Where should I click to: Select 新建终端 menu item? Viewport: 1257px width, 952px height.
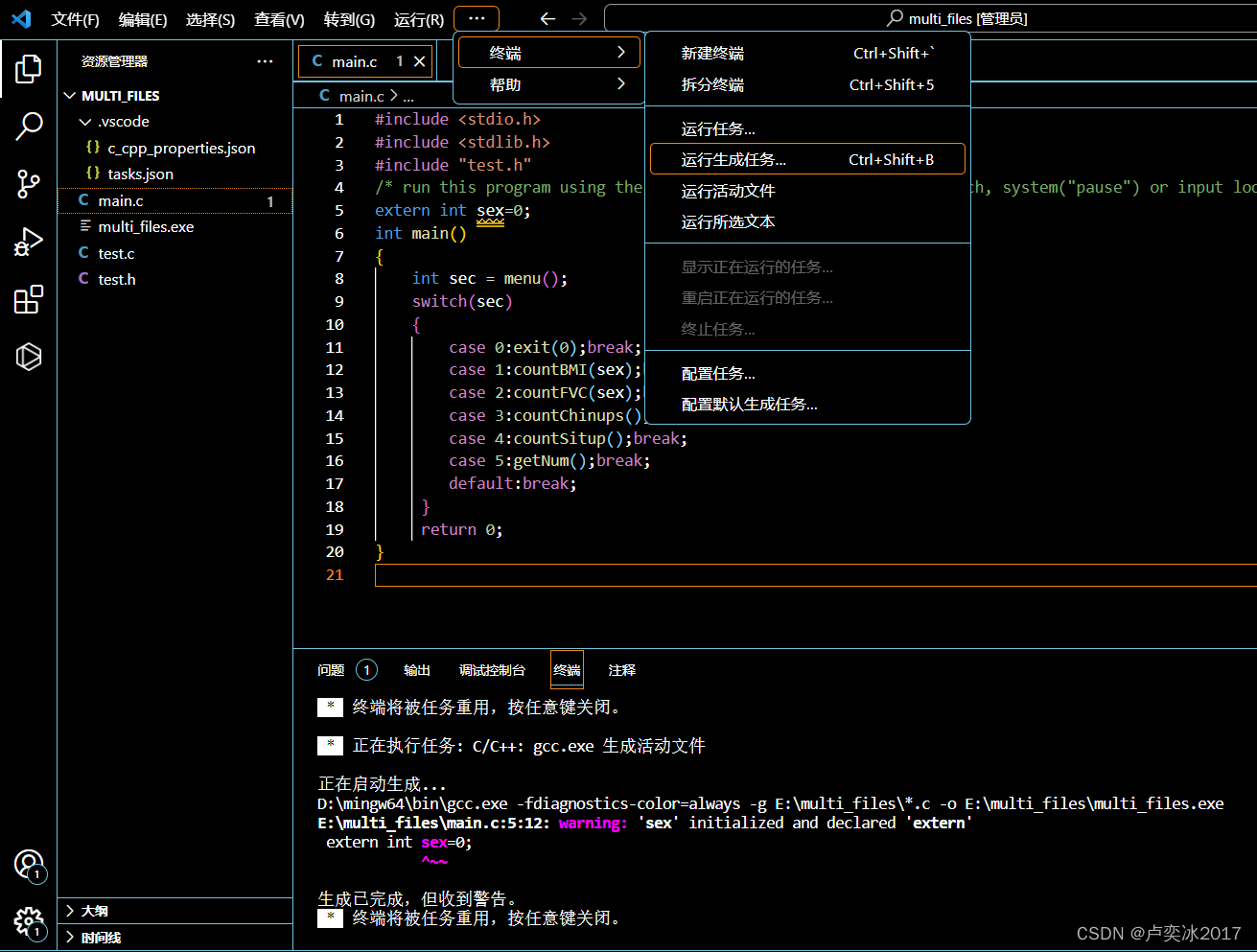click(x=808, y=54)
